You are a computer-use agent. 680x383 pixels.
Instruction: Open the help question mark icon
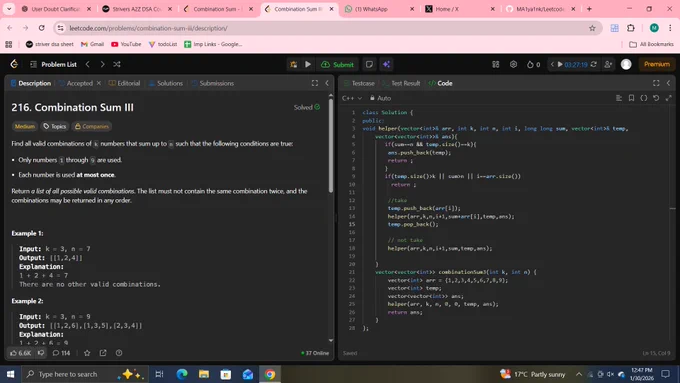pyautogui.click(x=119, y=353)
